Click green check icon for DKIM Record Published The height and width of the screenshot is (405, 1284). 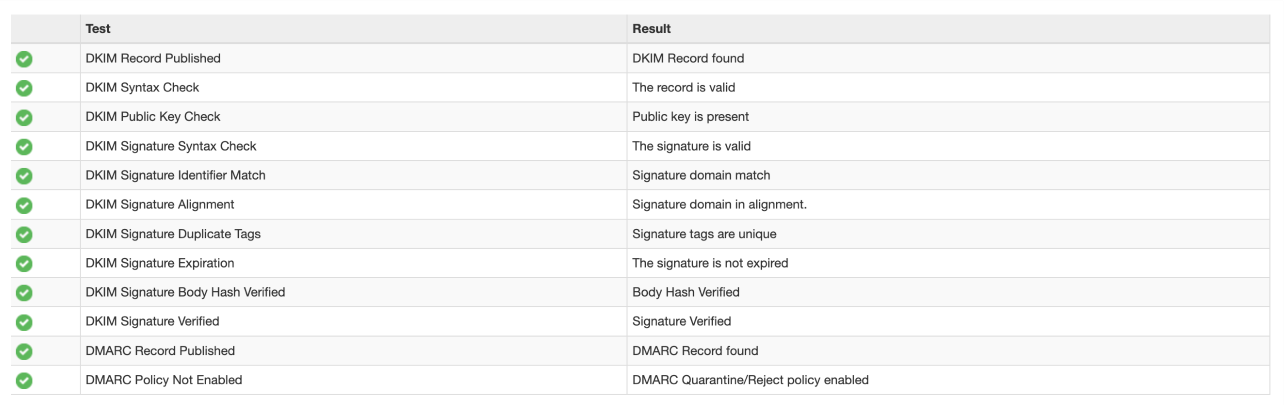[25, 59]
